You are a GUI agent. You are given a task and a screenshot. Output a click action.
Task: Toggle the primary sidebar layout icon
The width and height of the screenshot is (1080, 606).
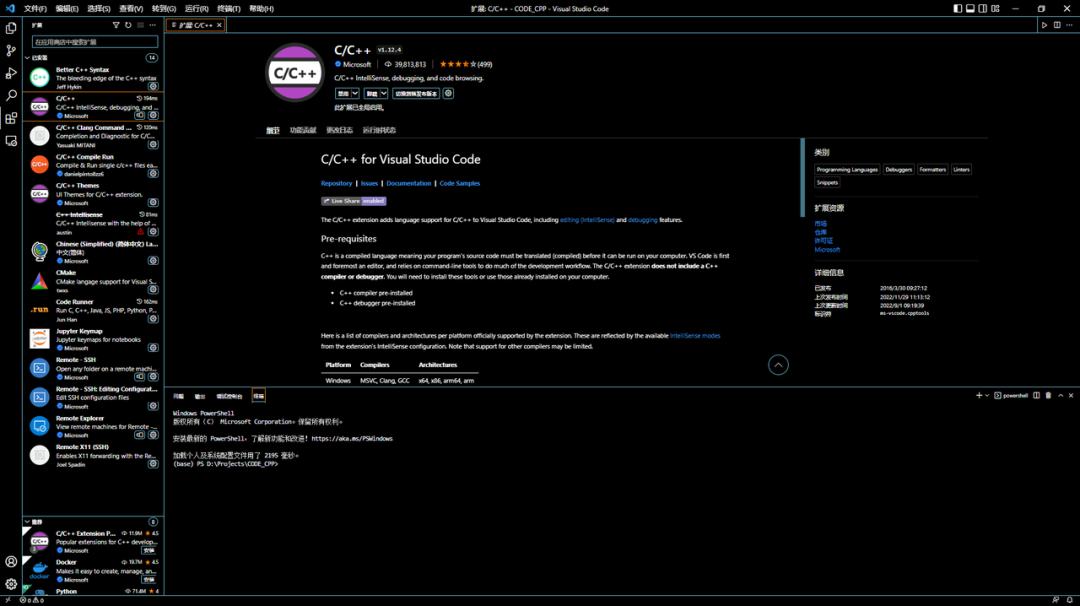(x=958, y=8)
